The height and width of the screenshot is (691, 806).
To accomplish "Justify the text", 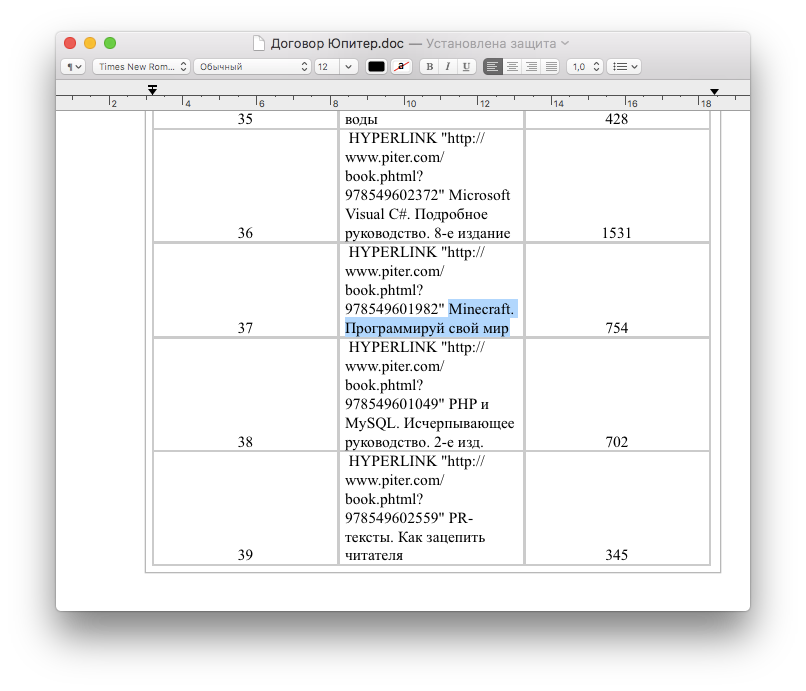I will pos(550,67).
